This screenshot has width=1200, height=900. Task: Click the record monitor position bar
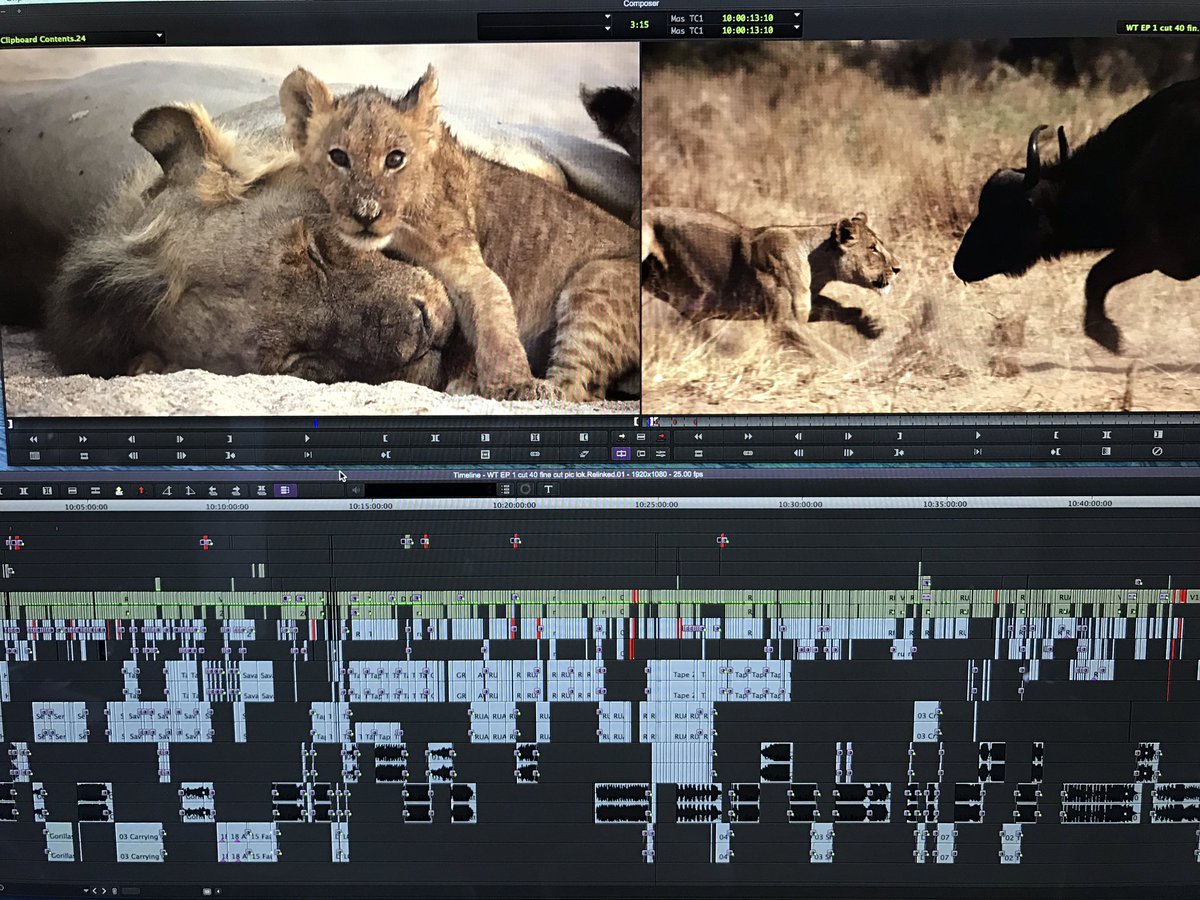921,421
